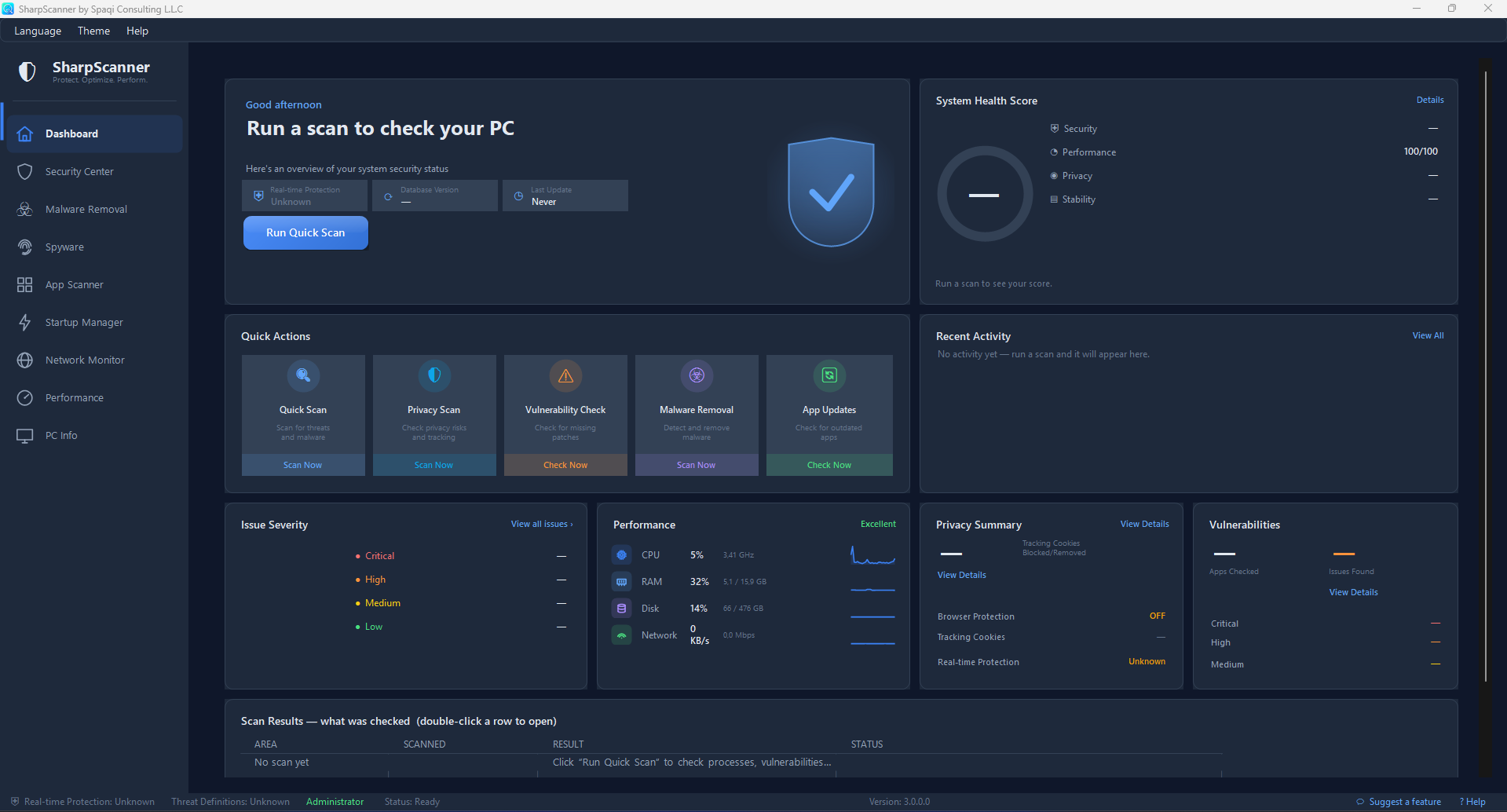Open the View all issues link
Viewport: 1507px width, 812px height.
click(542, 524)
